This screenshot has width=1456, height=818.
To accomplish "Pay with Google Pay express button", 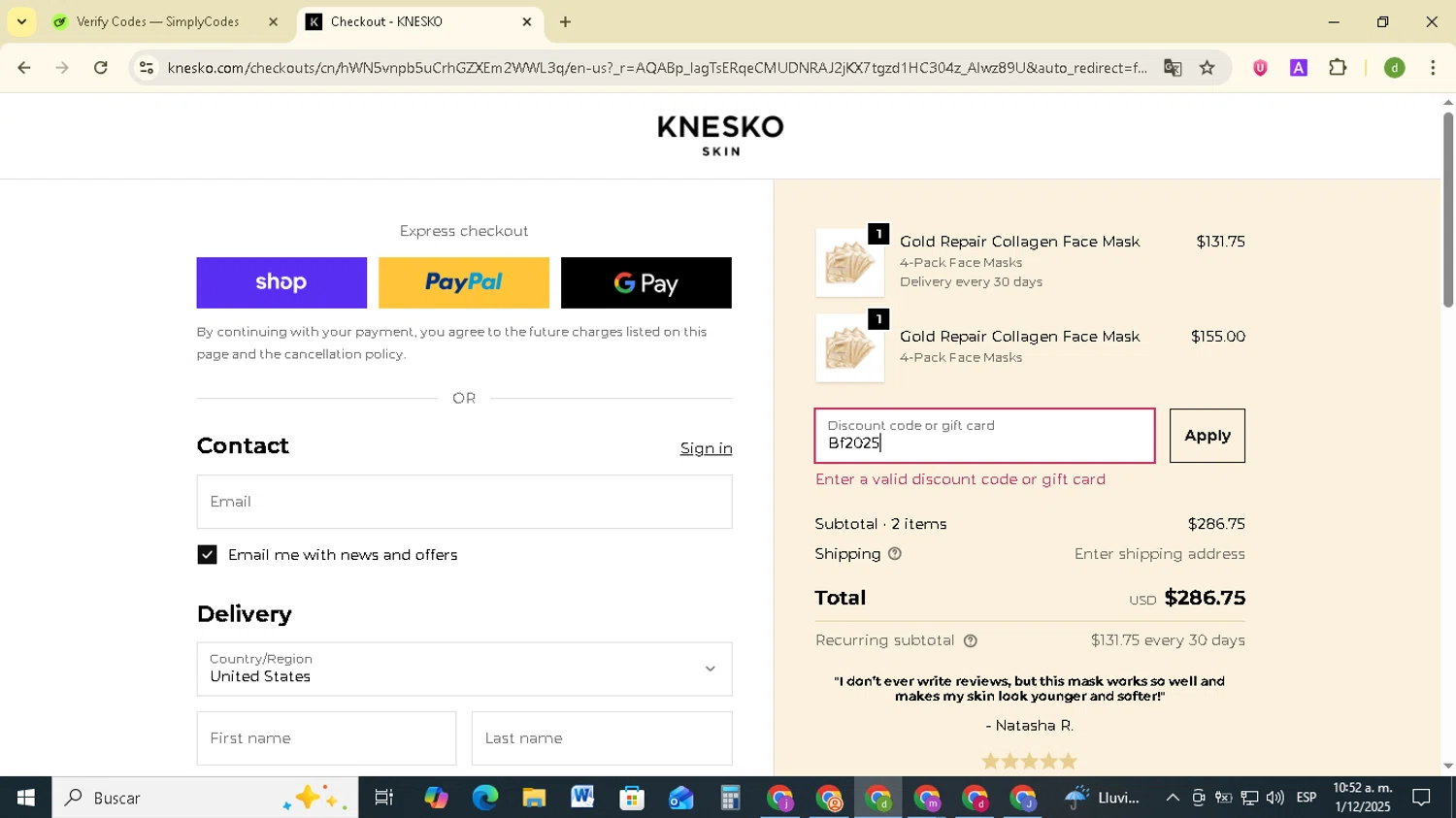I will [x=646, y=282].
